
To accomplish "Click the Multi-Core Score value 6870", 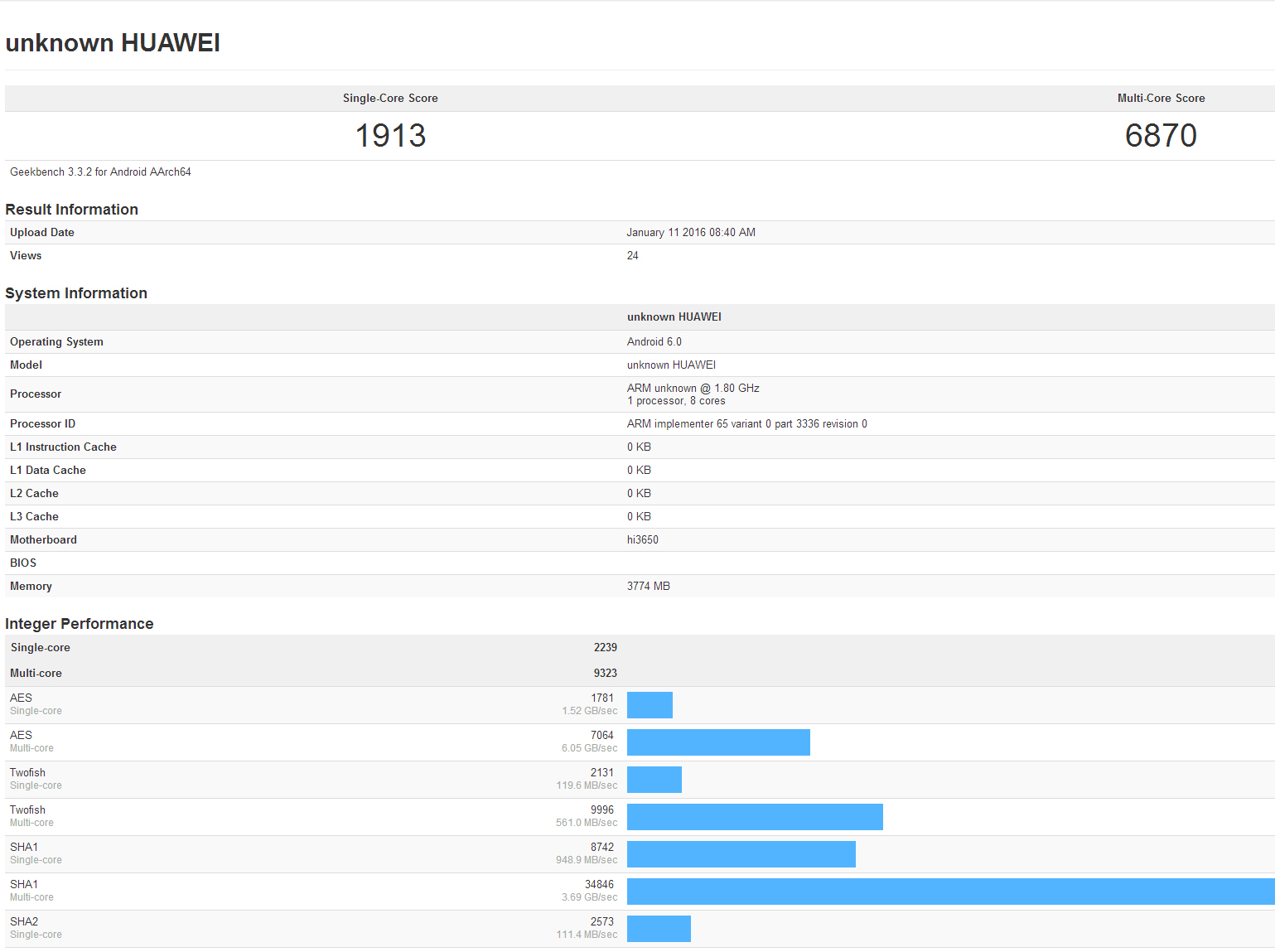I will [x=1160, y=136].
